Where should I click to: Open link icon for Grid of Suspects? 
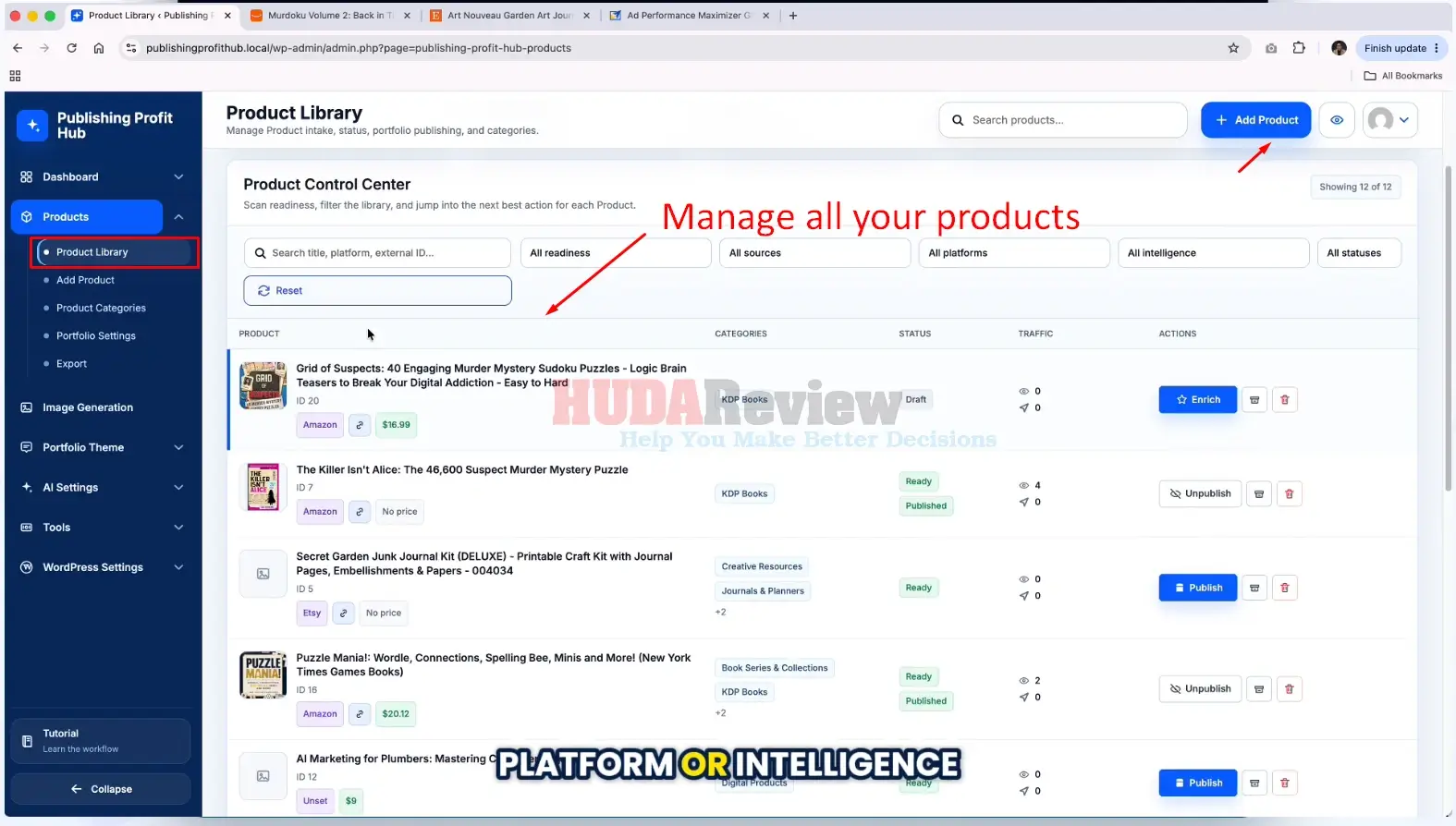[360, 425]
